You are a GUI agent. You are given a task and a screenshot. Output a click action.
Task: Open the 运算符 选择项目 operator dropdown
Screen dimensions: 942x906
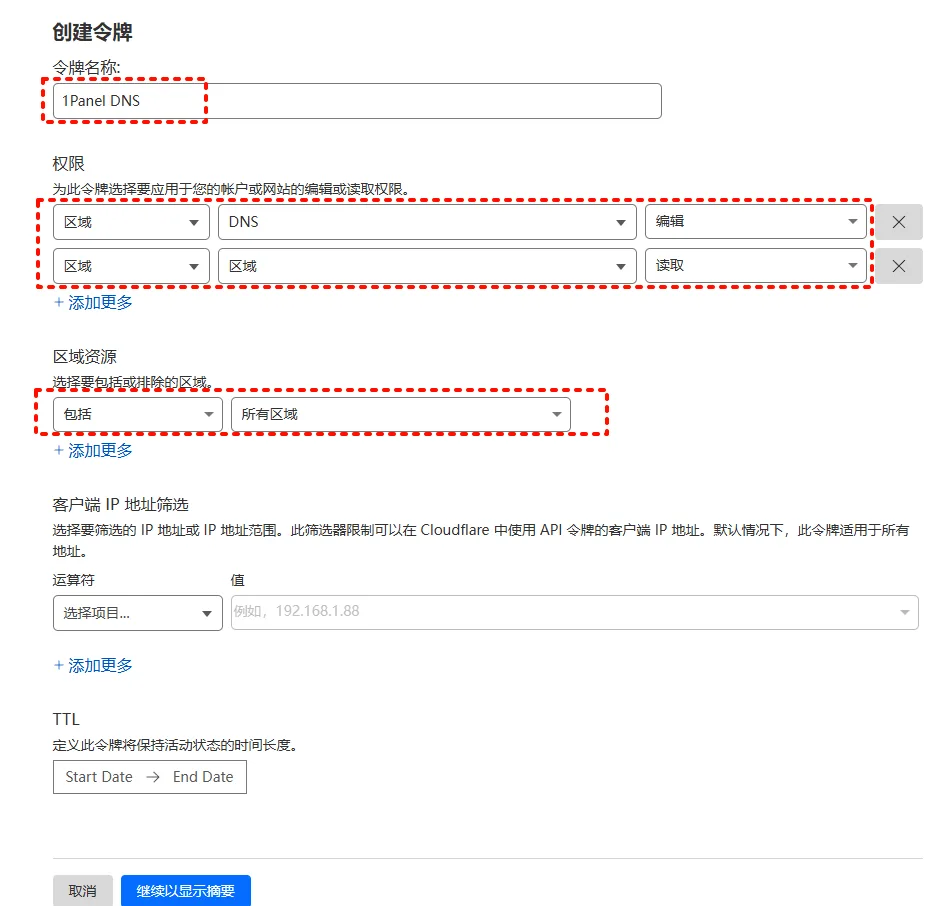point(137,613)
